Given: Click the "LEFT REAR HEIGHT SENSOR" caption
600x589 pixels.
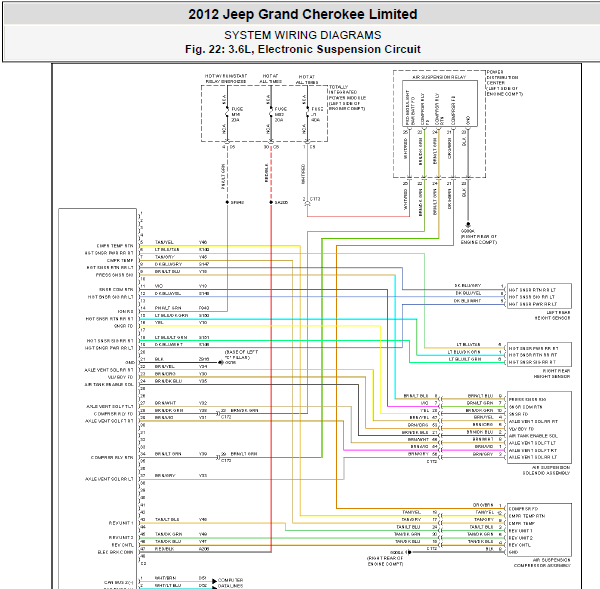Looking at the screenshot, I should click(x=552, y=315).
